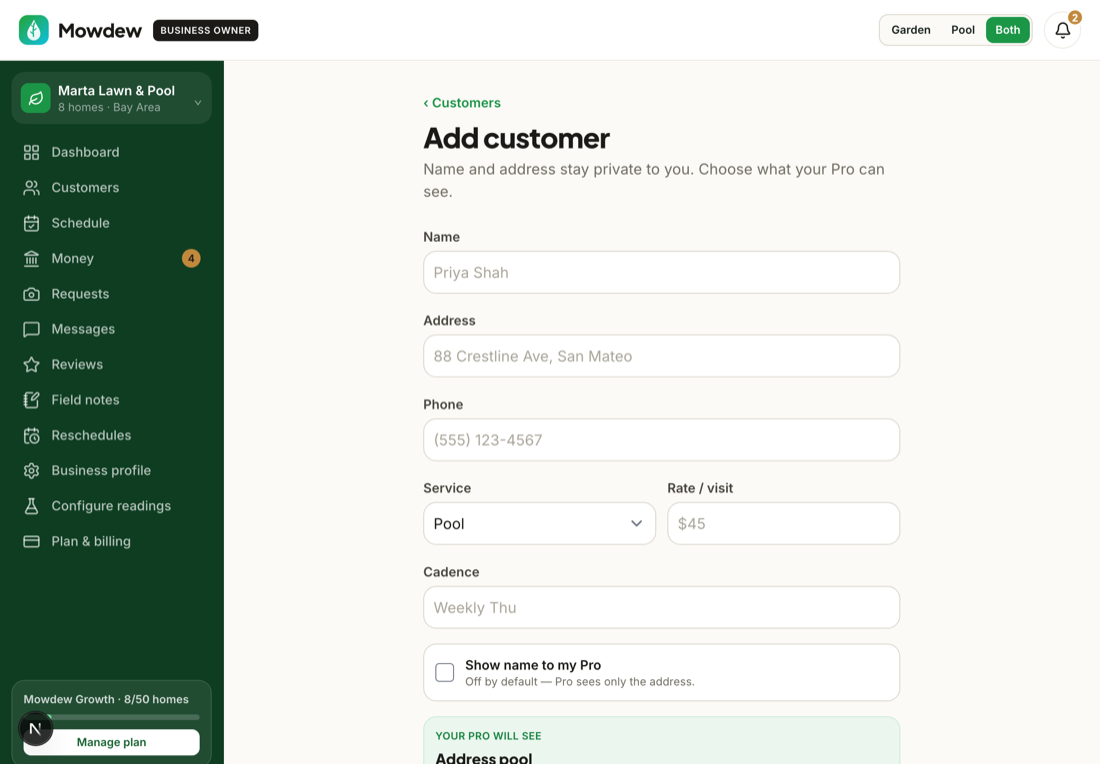This screenshot has height=764, width=1100.
Task: Go to Customers in the sidebar
Action: point(112,187)
